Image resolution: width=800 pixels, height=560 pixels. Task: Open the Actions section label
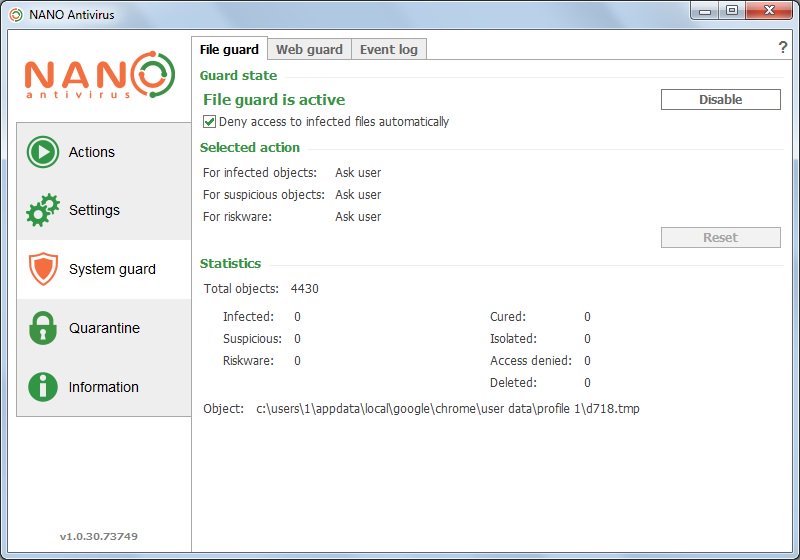point(92,152)
